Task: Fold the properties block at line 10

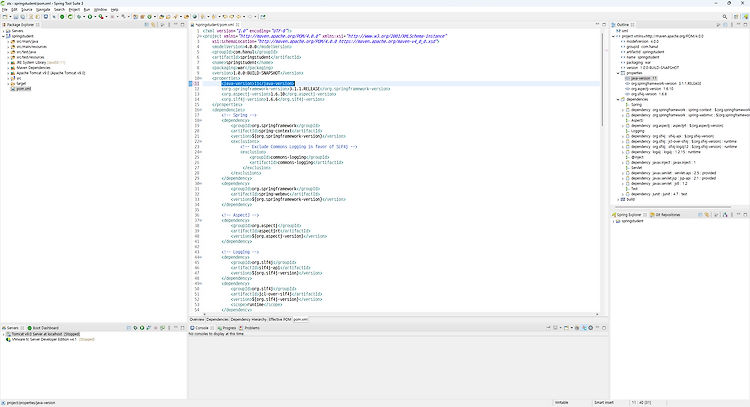Action: click(200, 78)
